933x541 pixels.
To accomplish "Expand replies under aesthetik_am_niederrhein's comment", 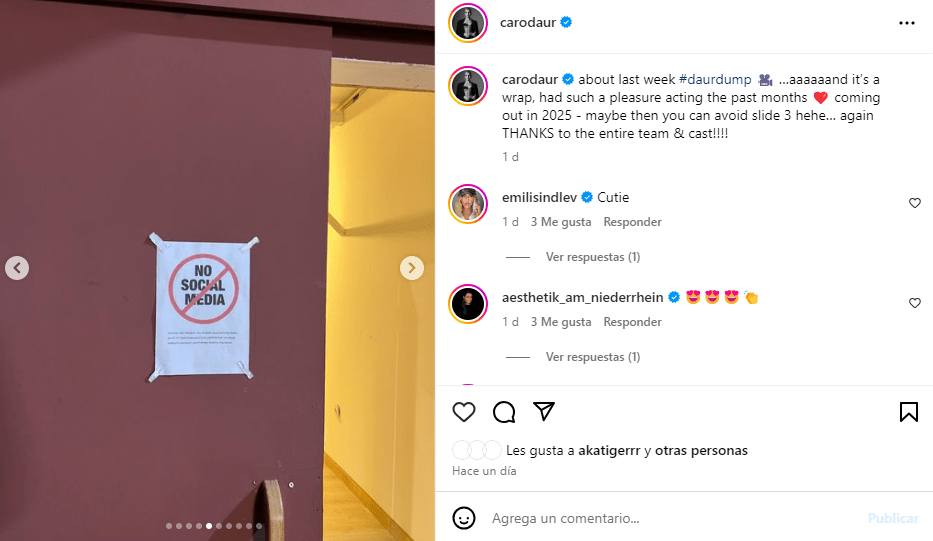I will click(x=593, y=357).
